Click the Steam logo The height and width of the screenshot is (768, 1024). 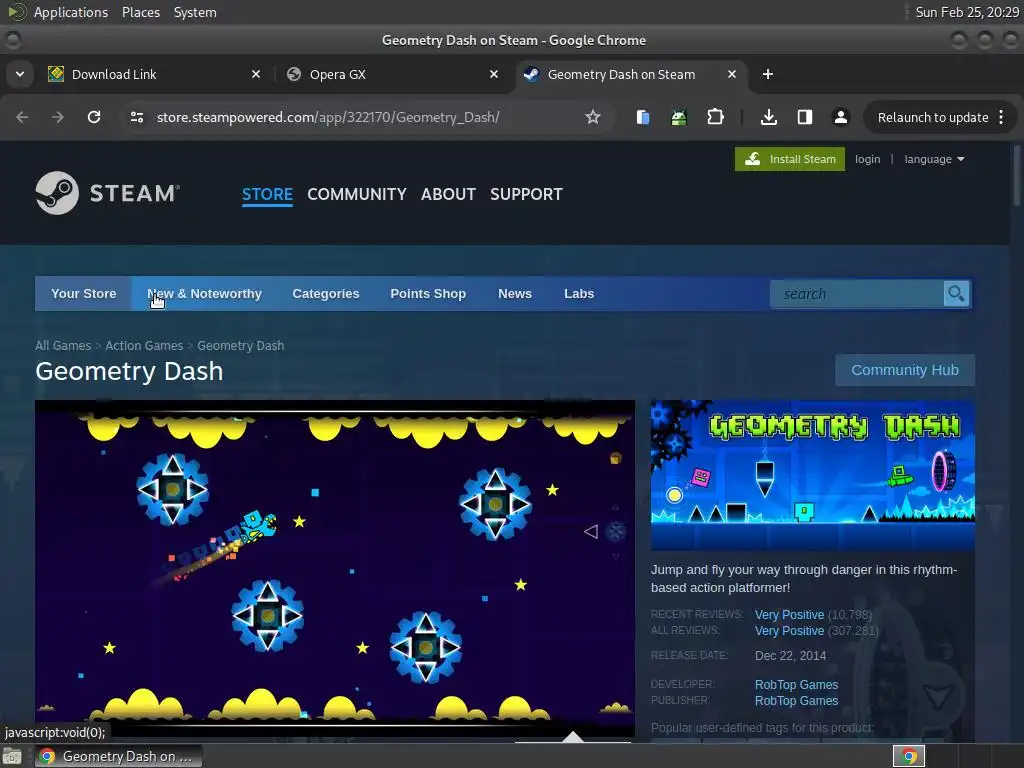click(x=108, y=193)
